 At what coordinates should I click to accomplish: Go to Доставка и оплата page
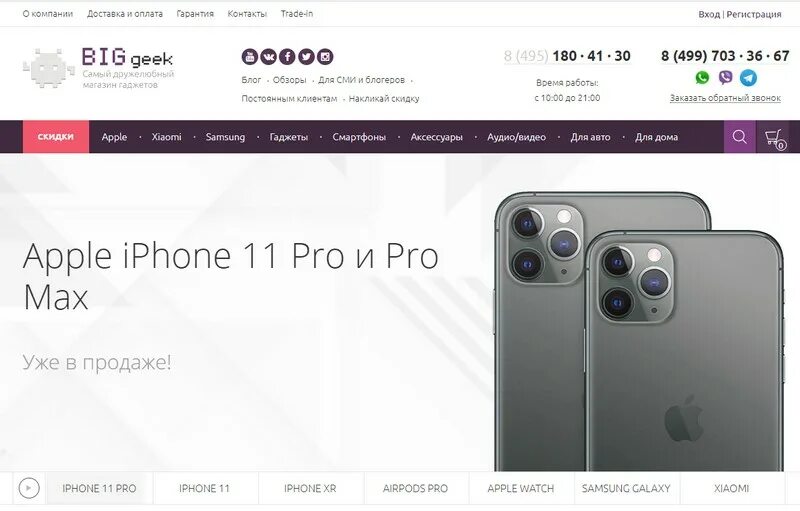click(x=125, y=14)
